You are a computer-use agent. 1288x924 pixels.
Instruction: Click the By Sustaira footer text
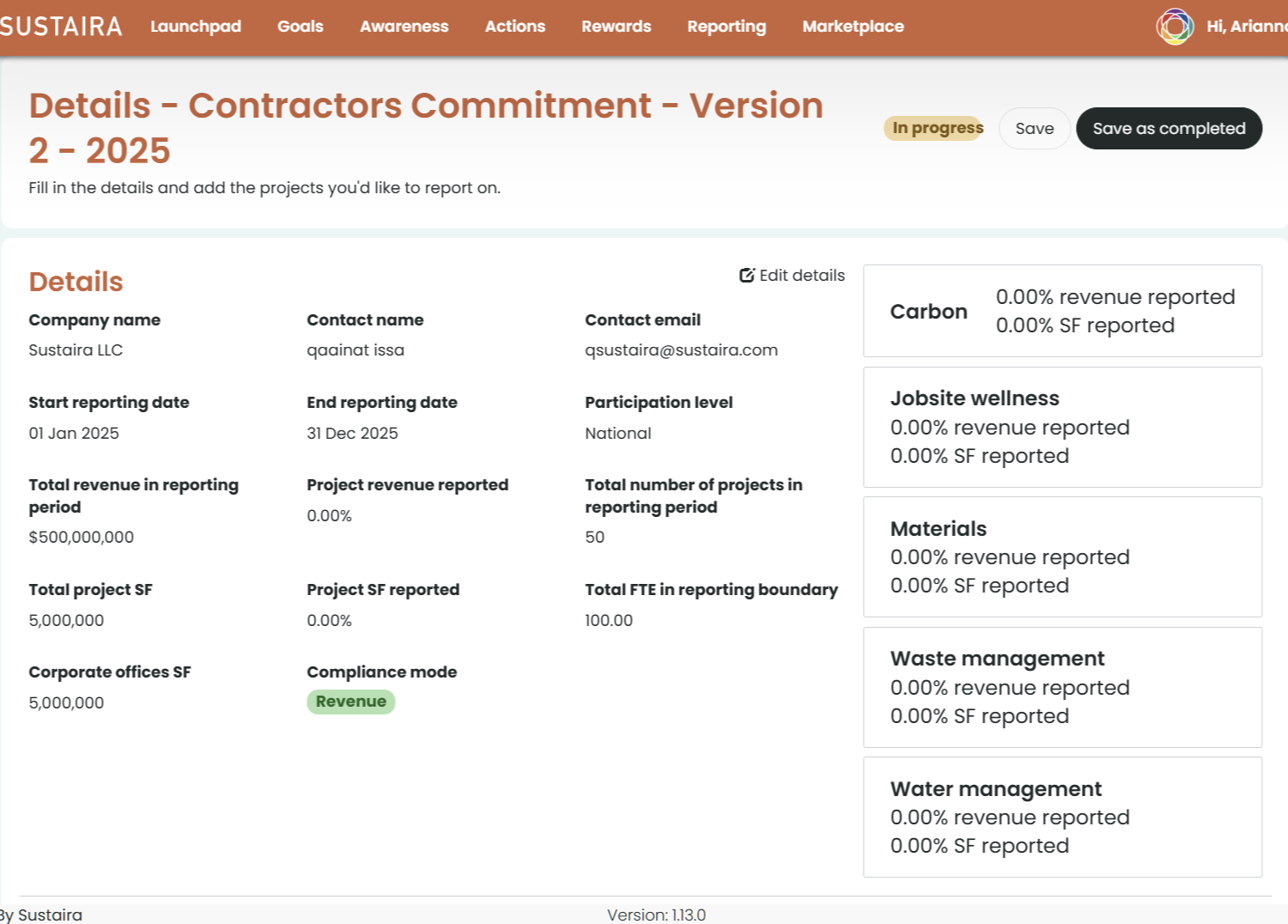click(x=41, y=915)
